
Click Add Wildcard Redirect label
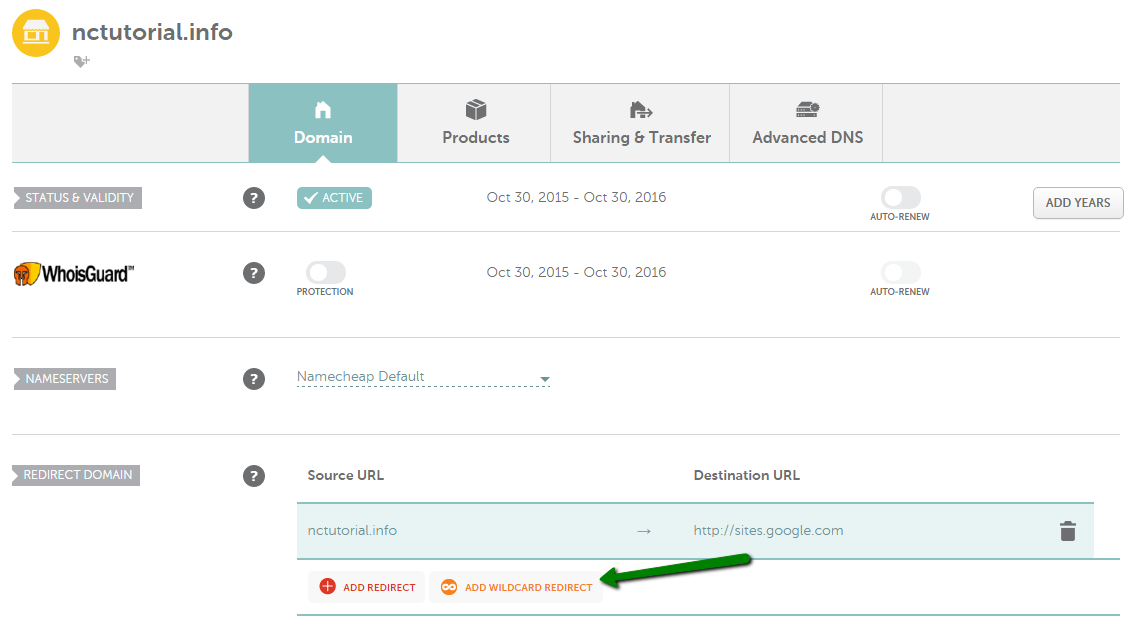pyautogui.click(x=528, y=587)
